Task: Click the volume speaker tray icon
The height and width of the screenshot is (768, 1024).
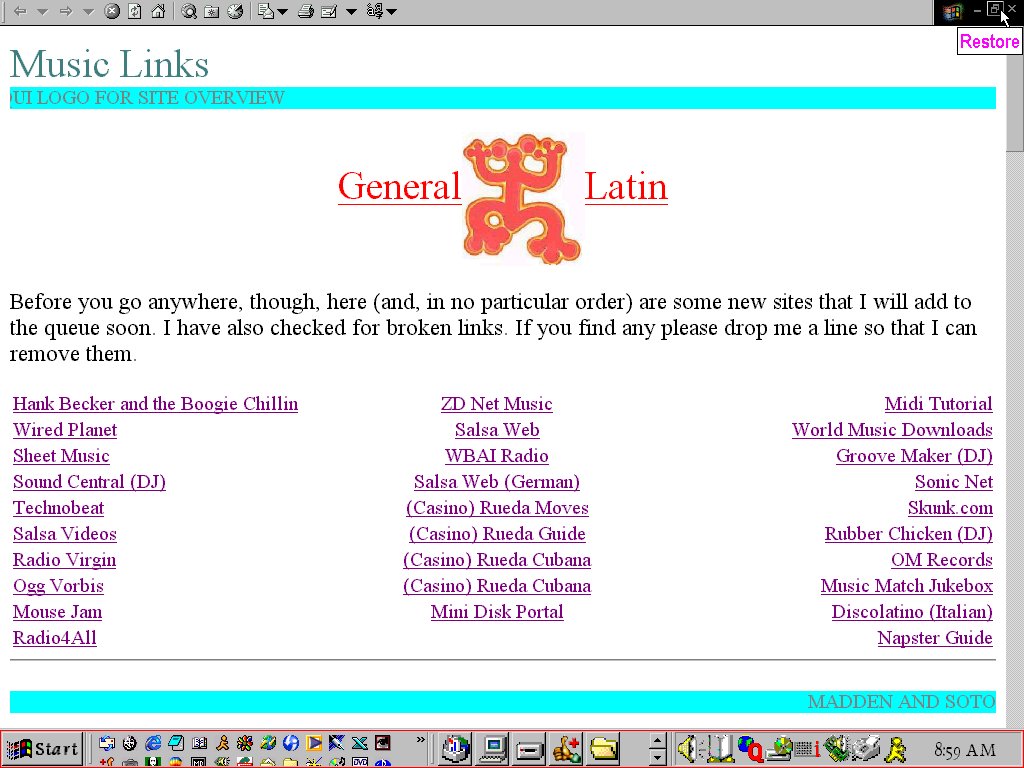Action: 687,748
